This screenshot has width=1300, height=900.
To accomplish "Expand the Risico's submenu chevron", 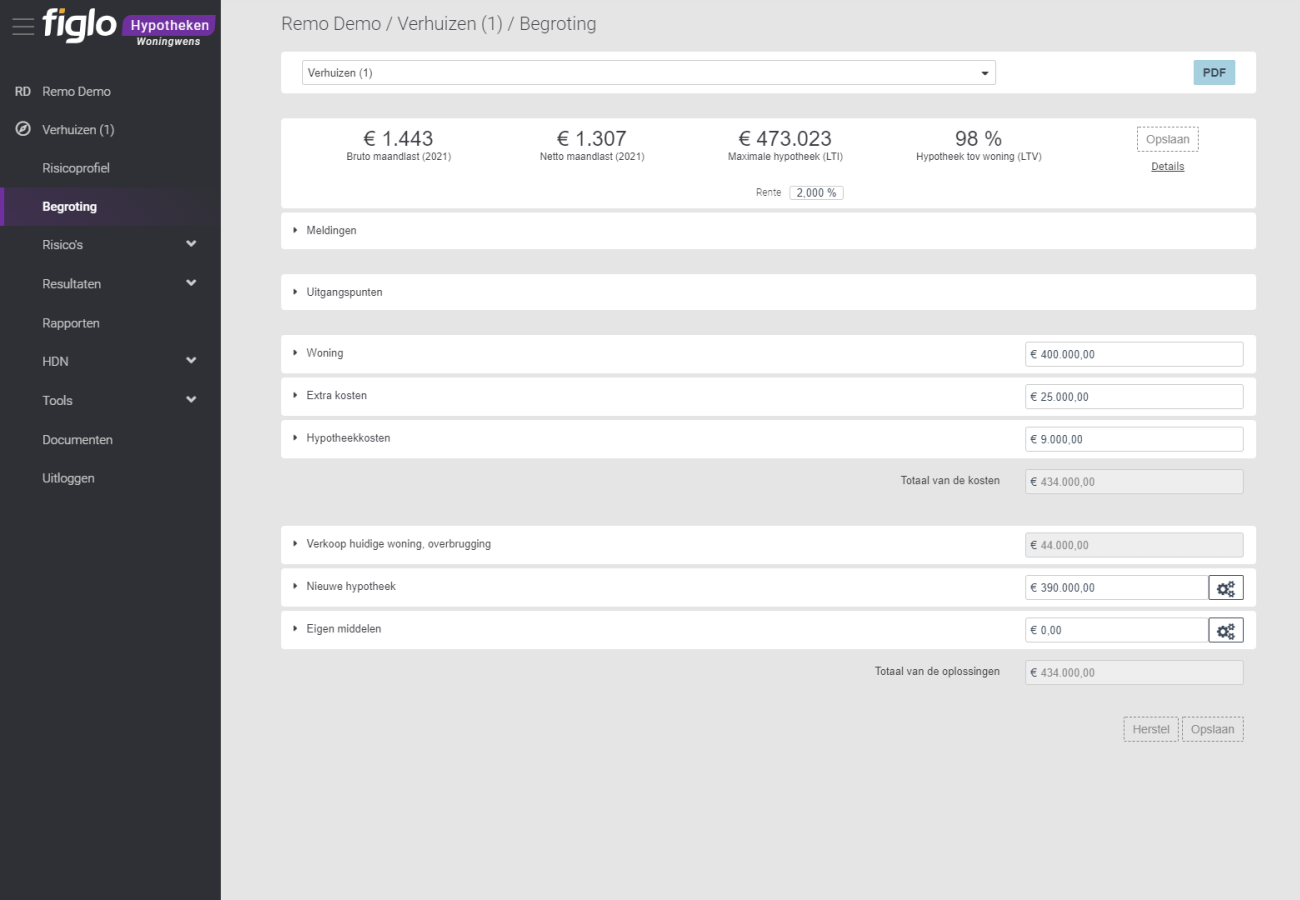I will 191,245.
